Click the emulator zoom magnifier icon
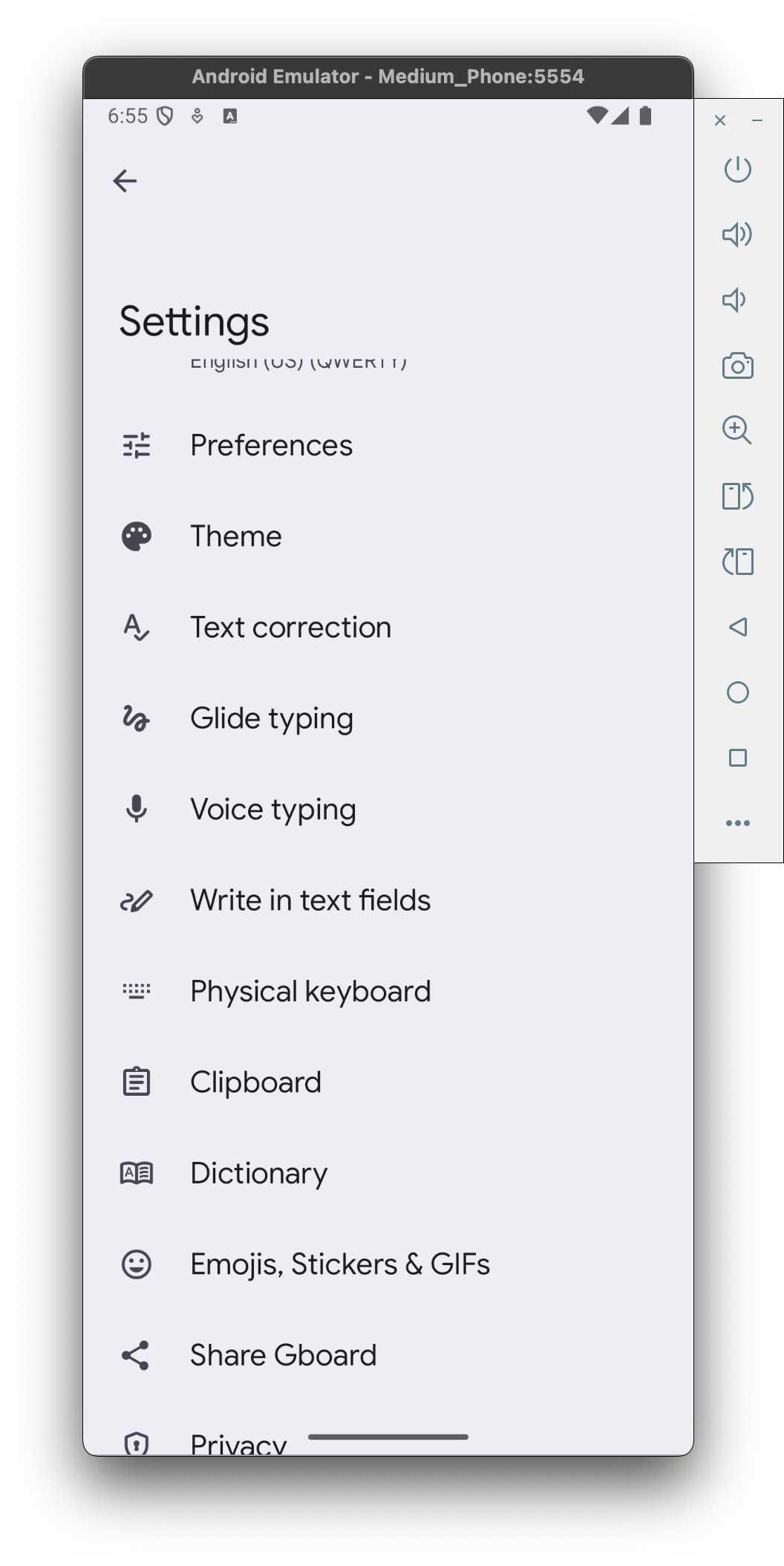Image resolution: width=784 pixels, height=1566 pixels. pos(737,430)
